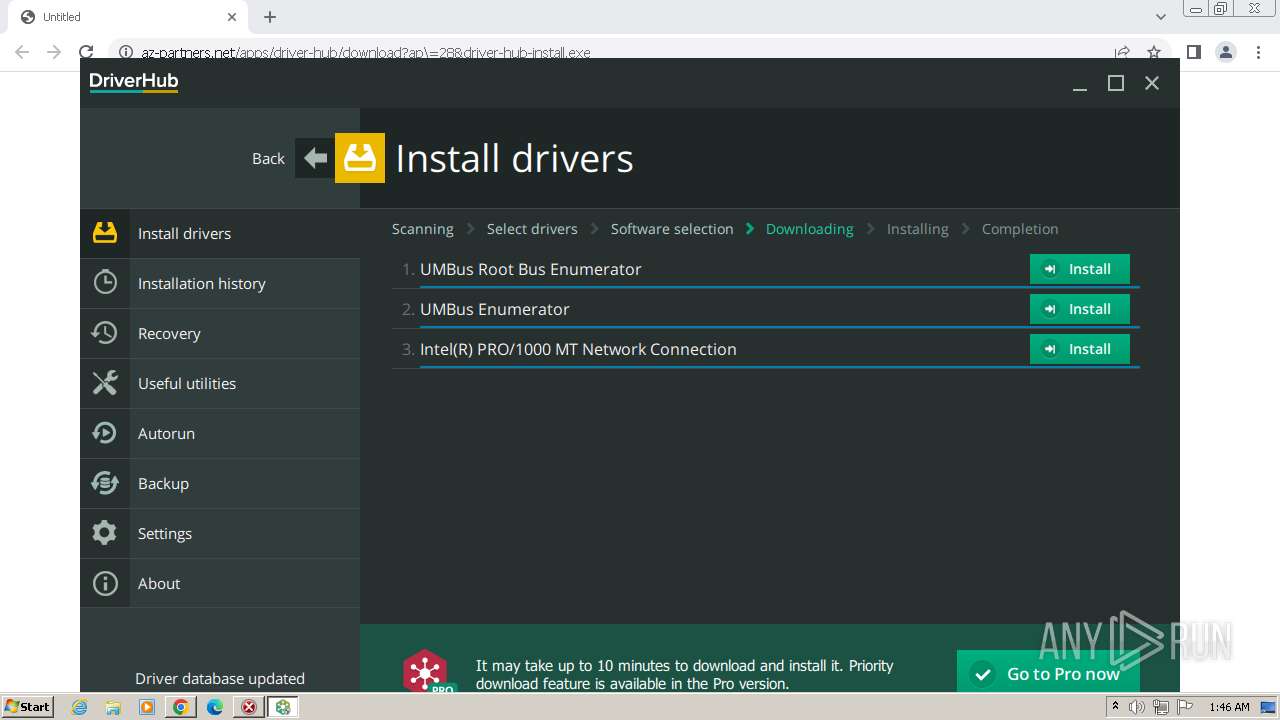
Task: Click the DriverHub logo
Action: 134,82
